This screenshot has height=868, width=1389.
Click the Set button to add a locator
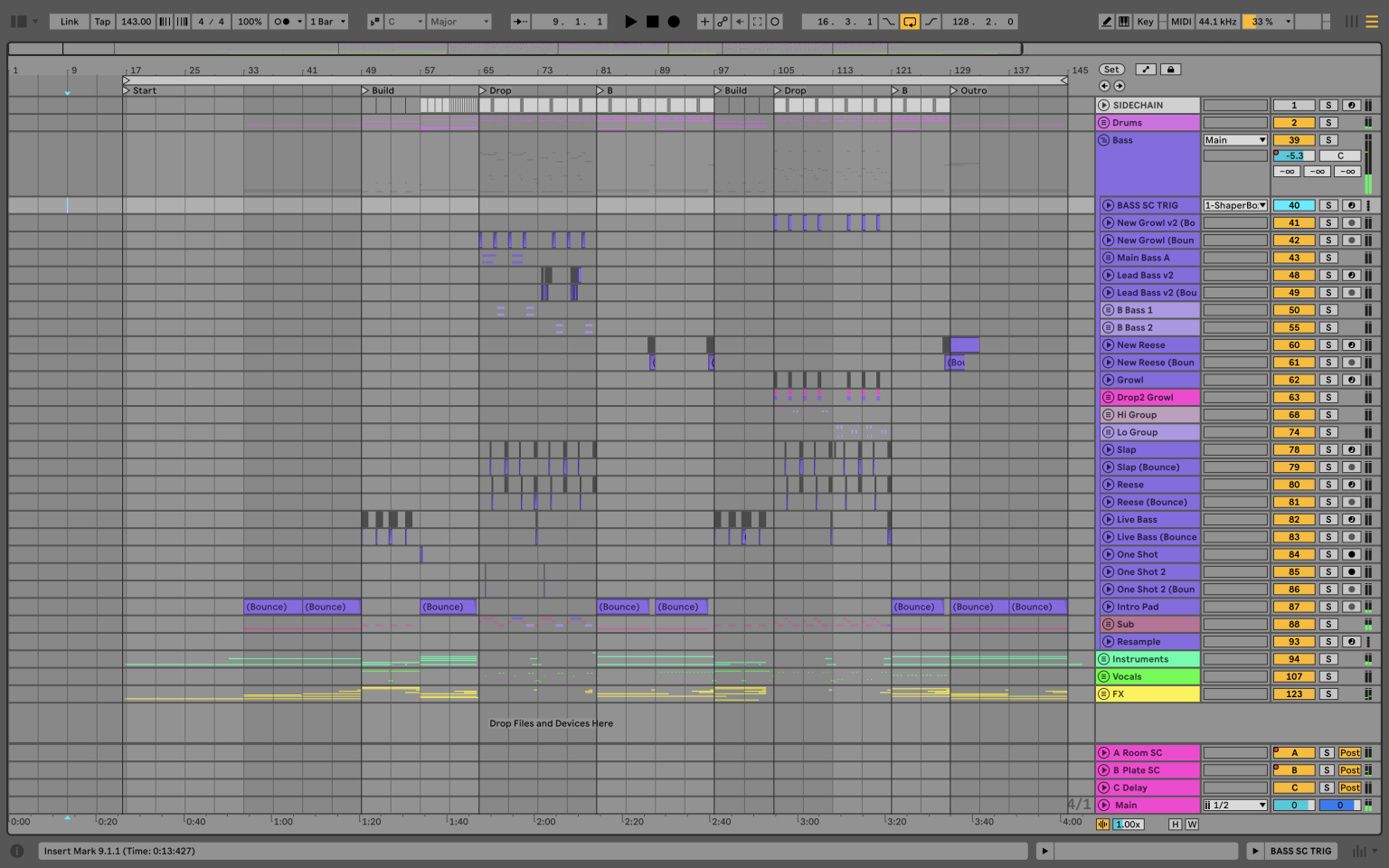[1111, 69]
